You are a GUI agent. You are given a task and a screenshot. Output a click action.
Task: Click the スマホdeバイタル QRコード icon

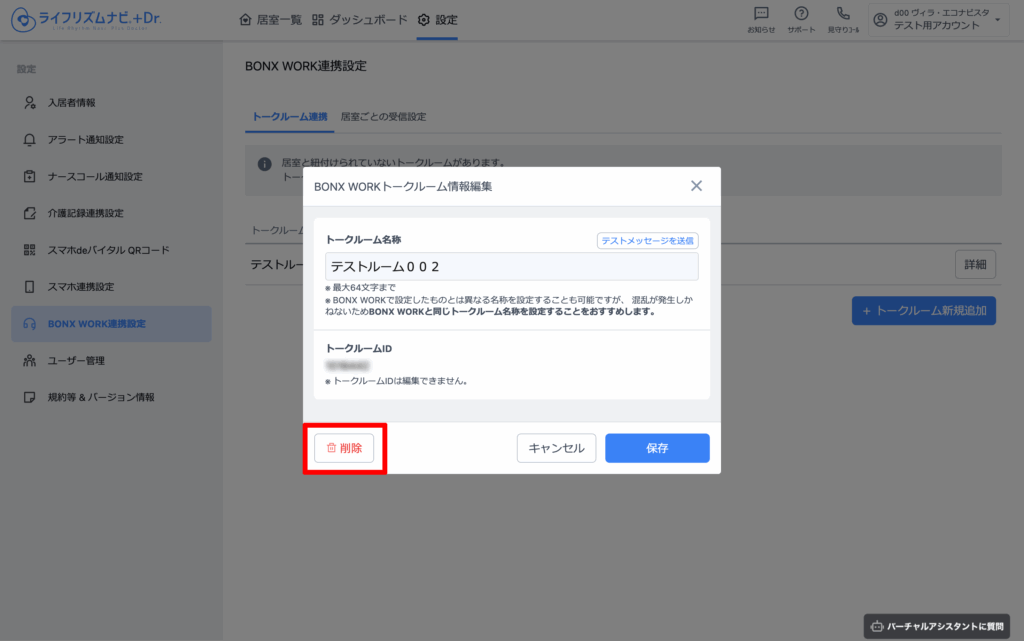pos(29,250)
